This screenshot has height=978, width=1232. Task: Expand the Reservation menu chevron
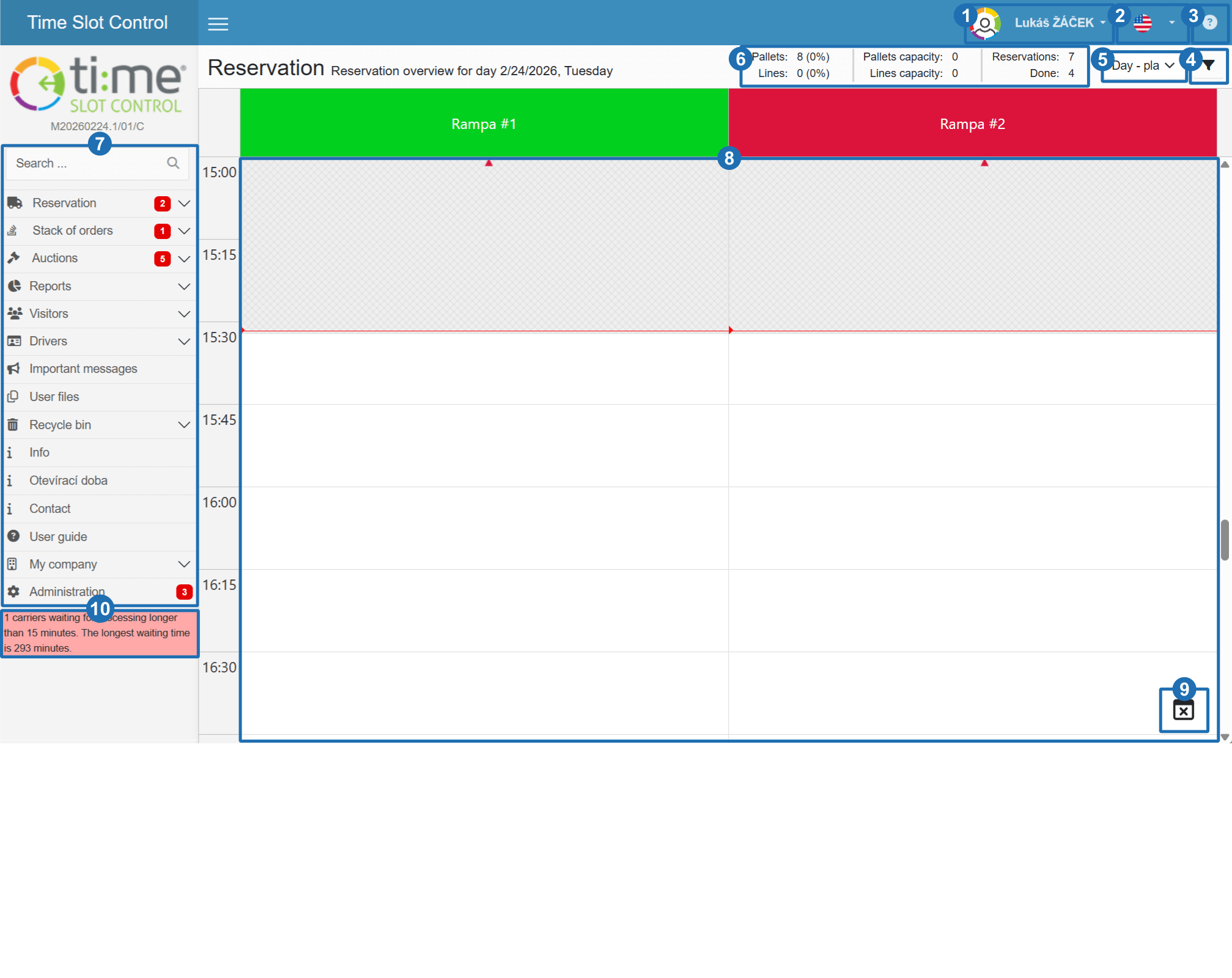(x=184, y=204)
